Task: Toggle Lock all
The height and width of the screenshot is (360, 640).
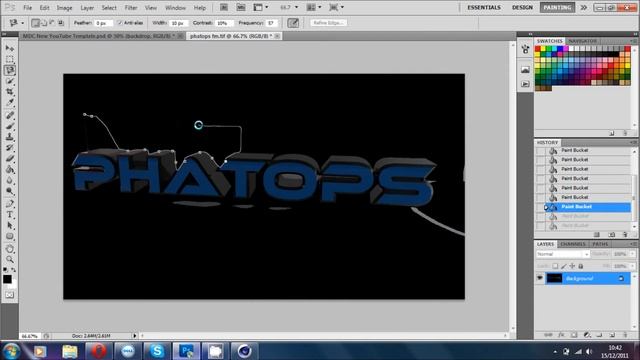Action: tap(581, 266)
